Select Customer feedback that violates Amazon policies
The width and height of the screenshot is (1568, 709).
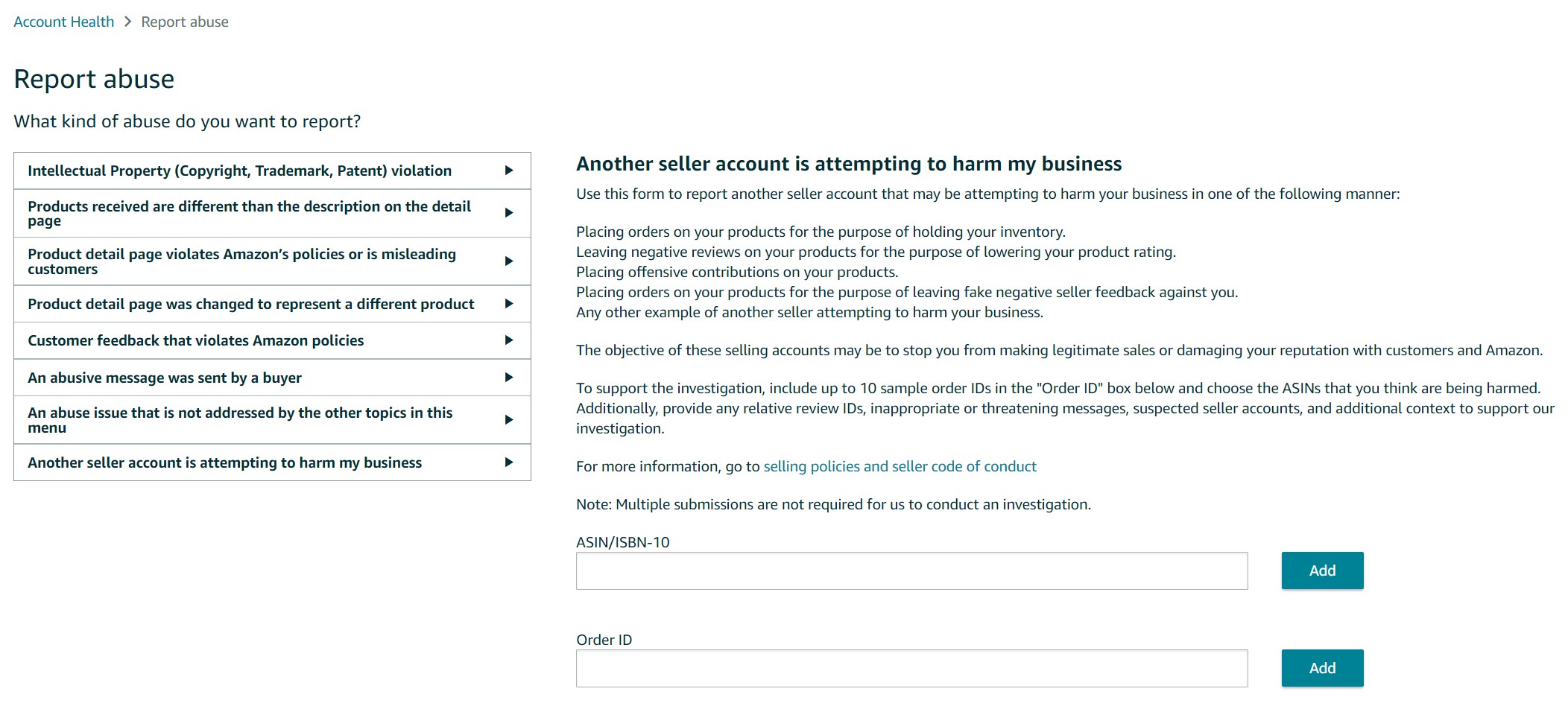pyautogui.click(x=272, y=340)
